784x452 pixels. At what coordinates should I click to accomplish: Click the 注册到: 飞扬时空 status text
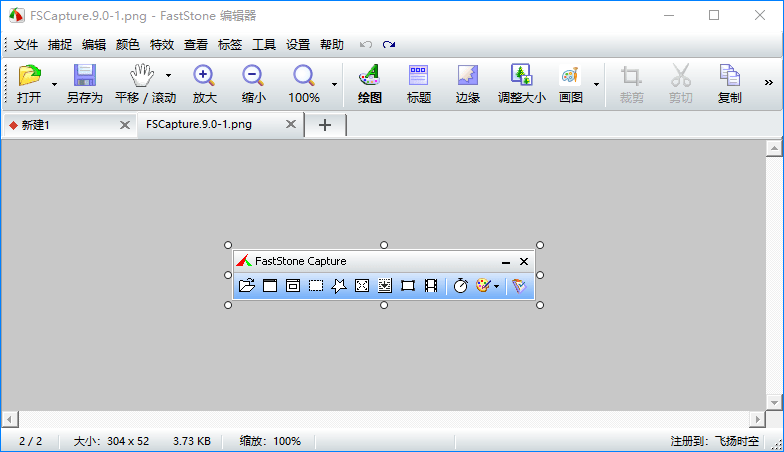click(x=714, y=441)
